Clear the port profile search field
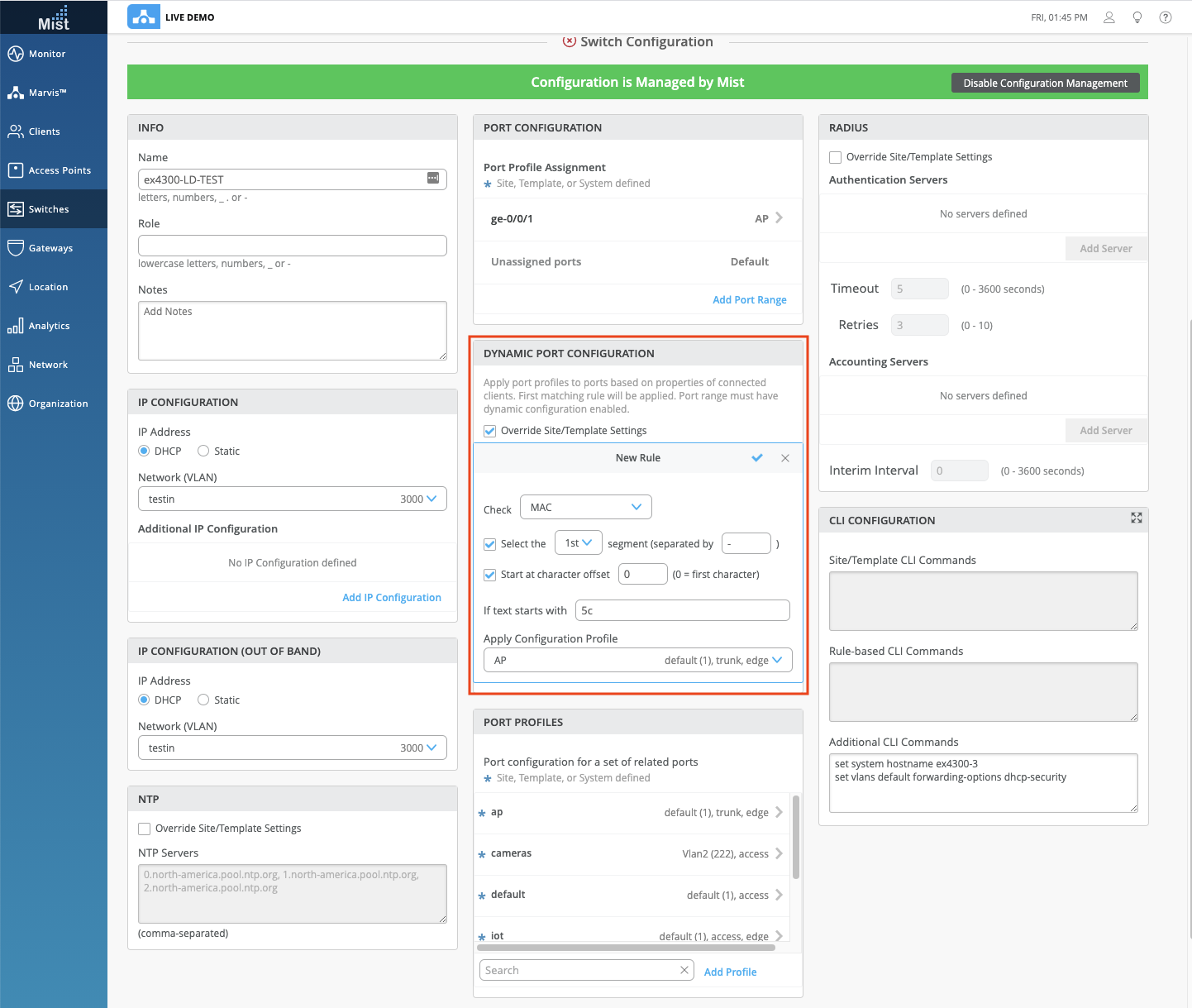 (x=684, y=970)
